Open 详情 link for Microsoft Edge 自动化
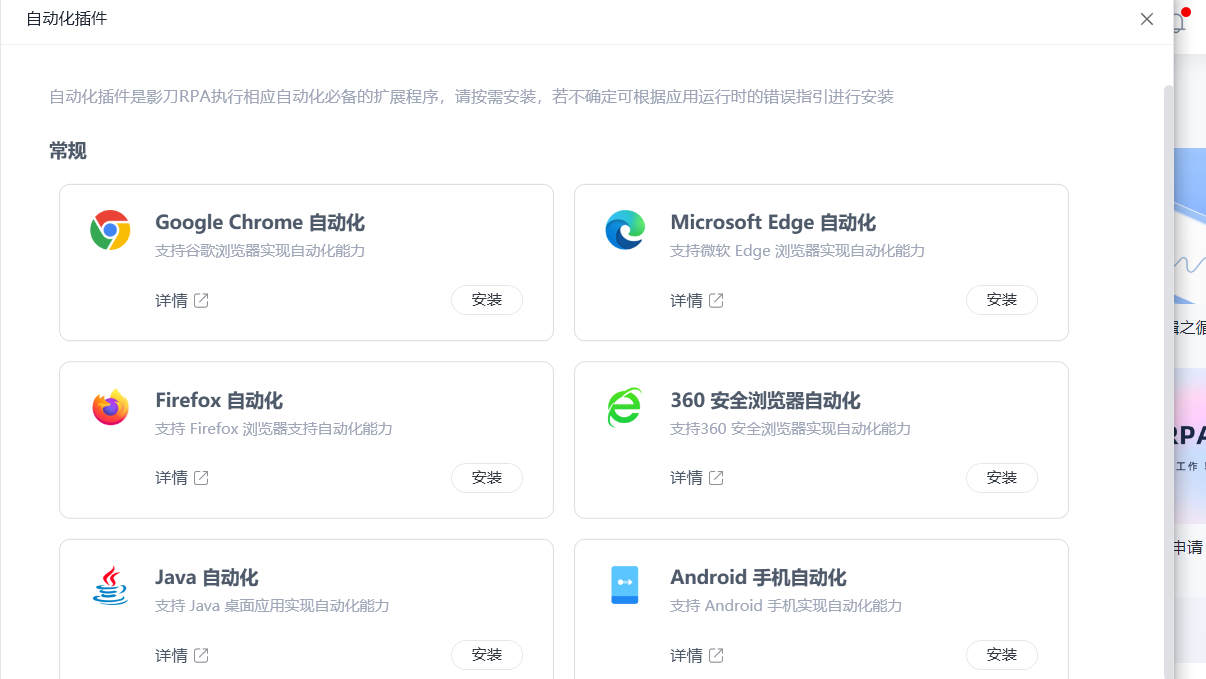The image size is (1206, 679). point(686,300)
